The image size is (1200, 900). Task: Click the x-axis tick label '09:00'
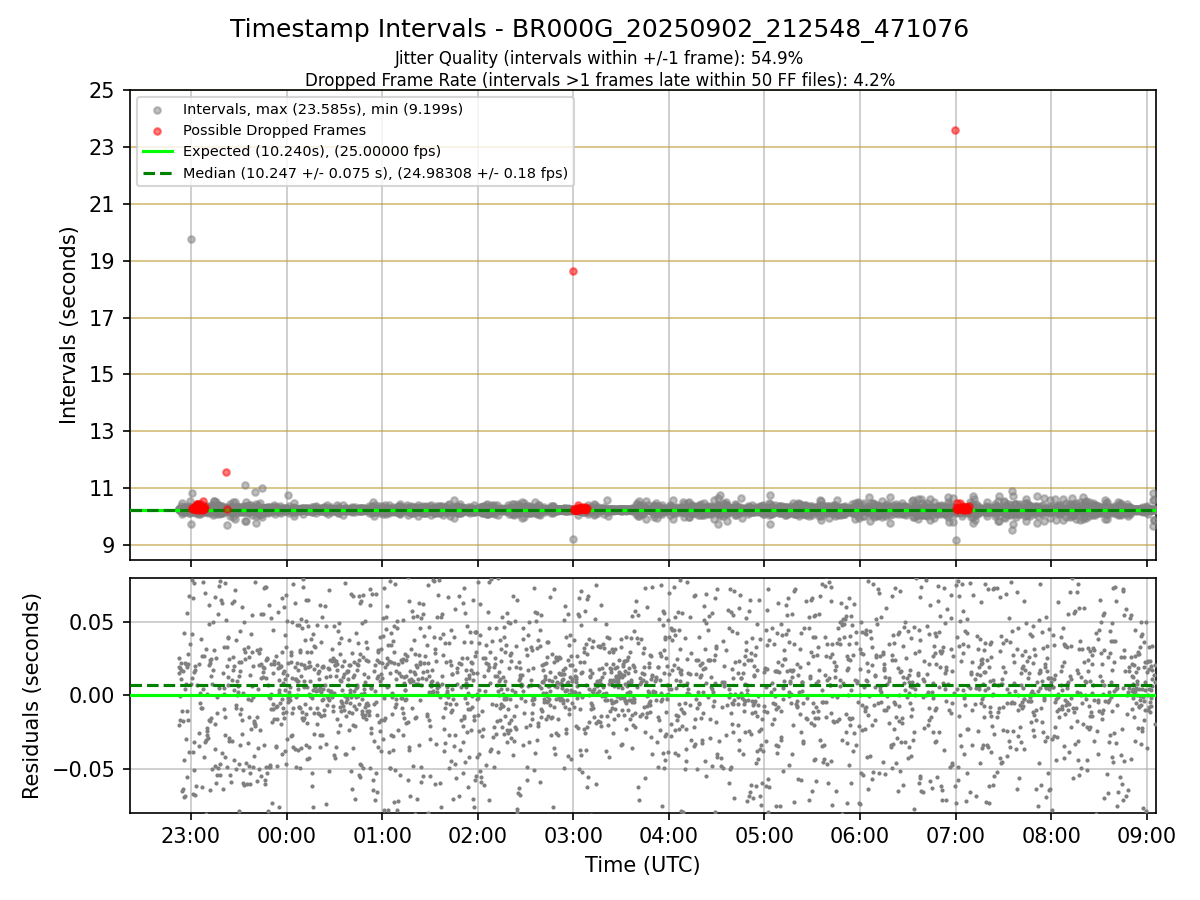pyautogui.click(x=1146, y=835)
